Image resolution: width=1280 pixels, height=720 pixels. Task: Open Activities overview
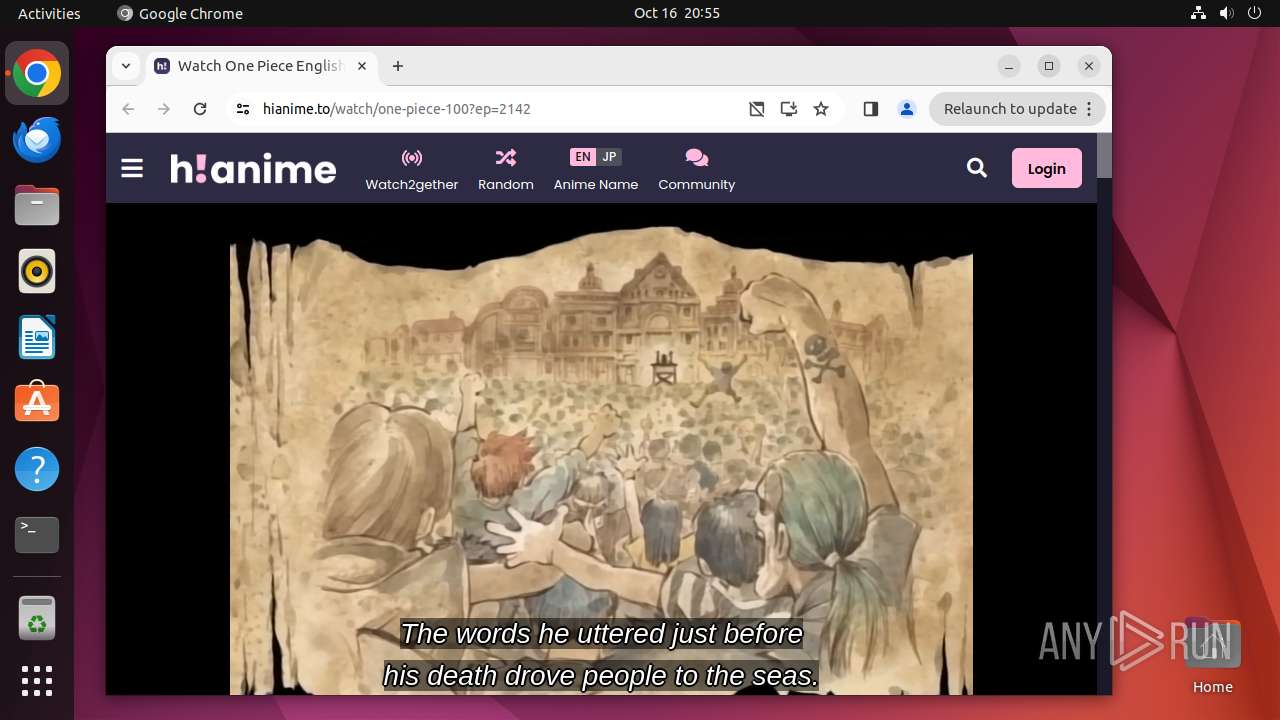click(49, 13)
